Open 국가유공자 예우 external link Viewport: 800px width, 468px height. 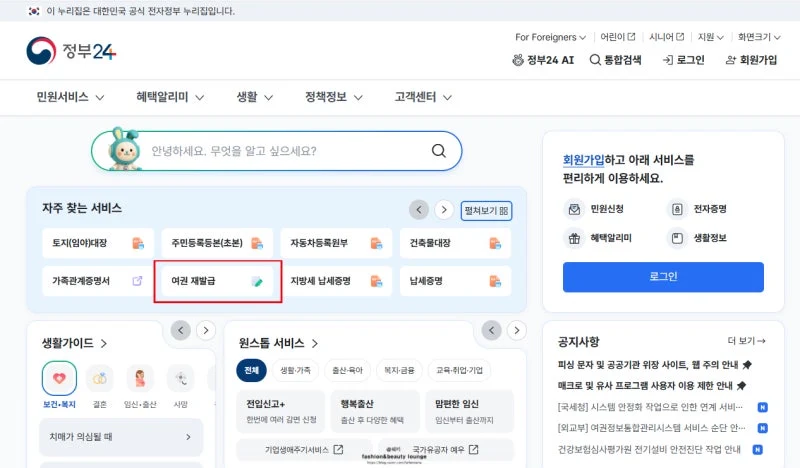(445, 450)
